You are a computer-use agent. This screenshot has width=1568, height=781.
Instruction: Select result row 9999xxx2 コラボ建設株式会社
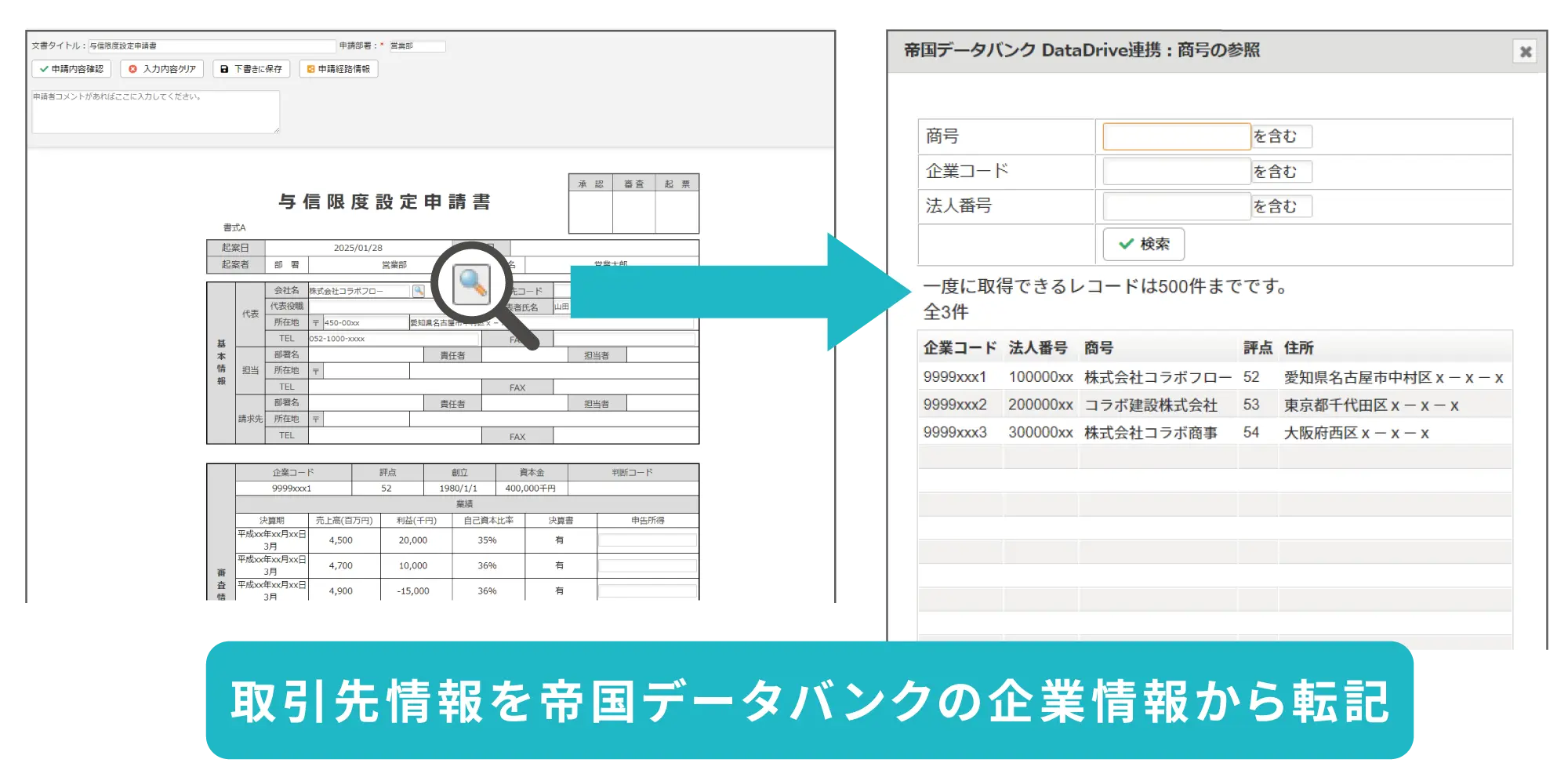[1214, 405]
